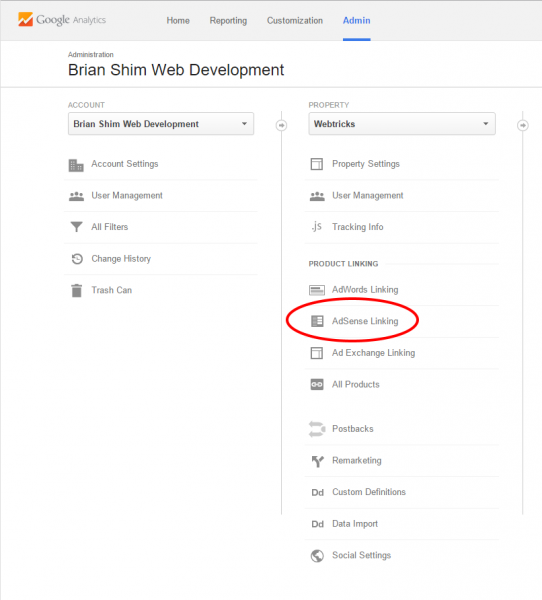Click the Property Settings window icon
The height and width of the screenshot is (600, 542).
[x=317, y=164]
